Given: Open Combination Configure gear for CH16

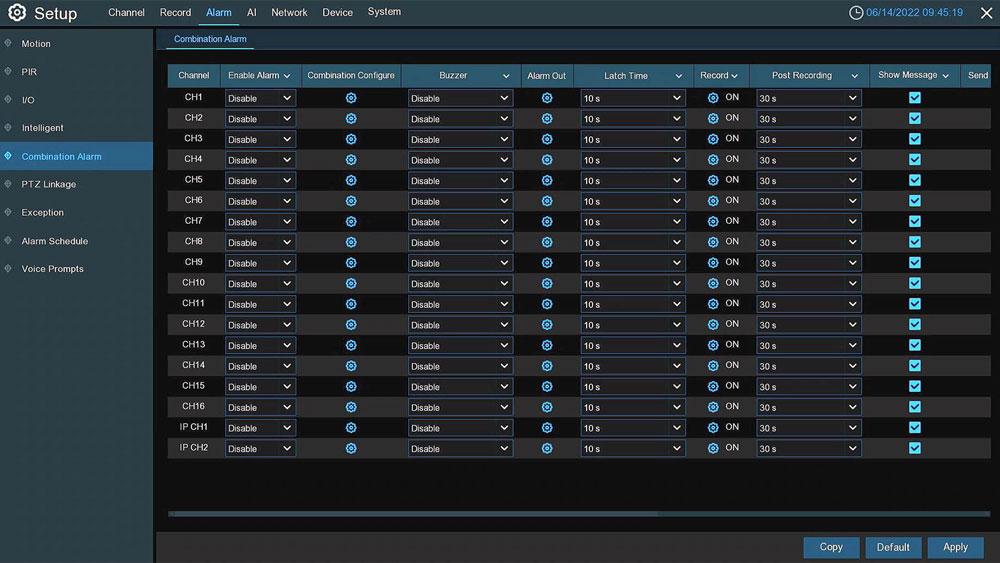Looking at the screenshot, I should tap(351, 407).
